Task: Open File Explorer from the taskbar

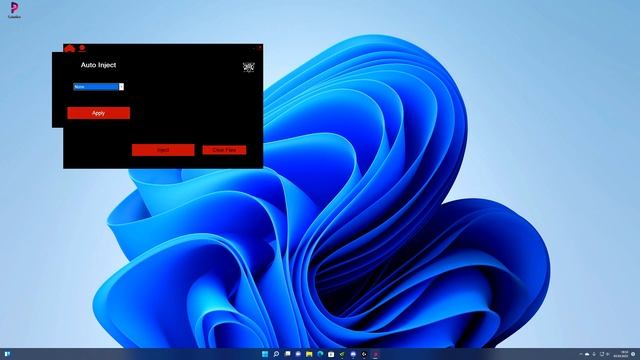Action: pyautogui.click(x=309, y=354)
